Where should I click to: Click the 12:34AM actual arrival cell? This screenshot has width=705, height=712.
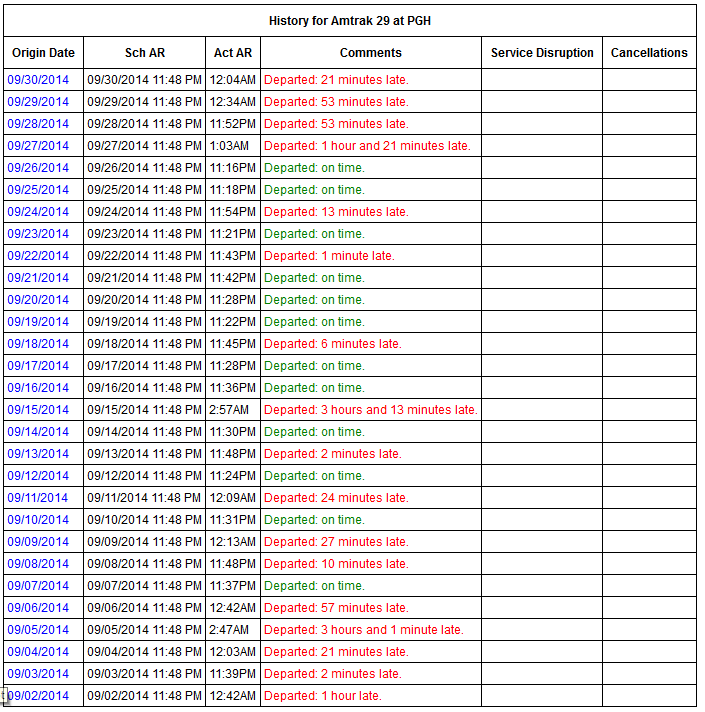232,102
